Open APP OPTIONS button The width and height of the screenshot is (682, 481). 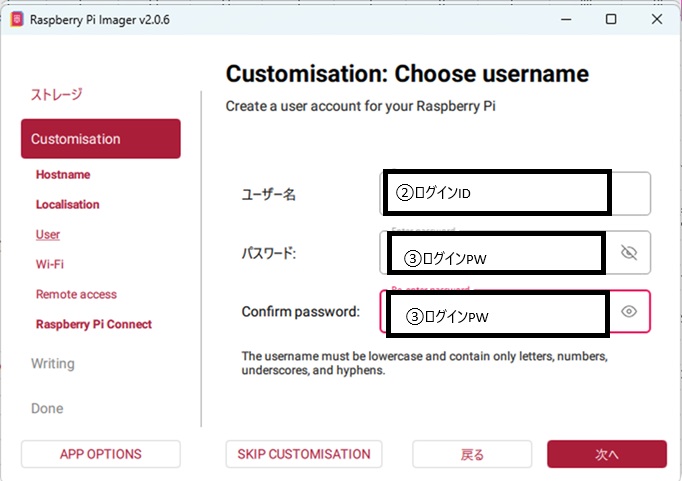coord(100,454)
